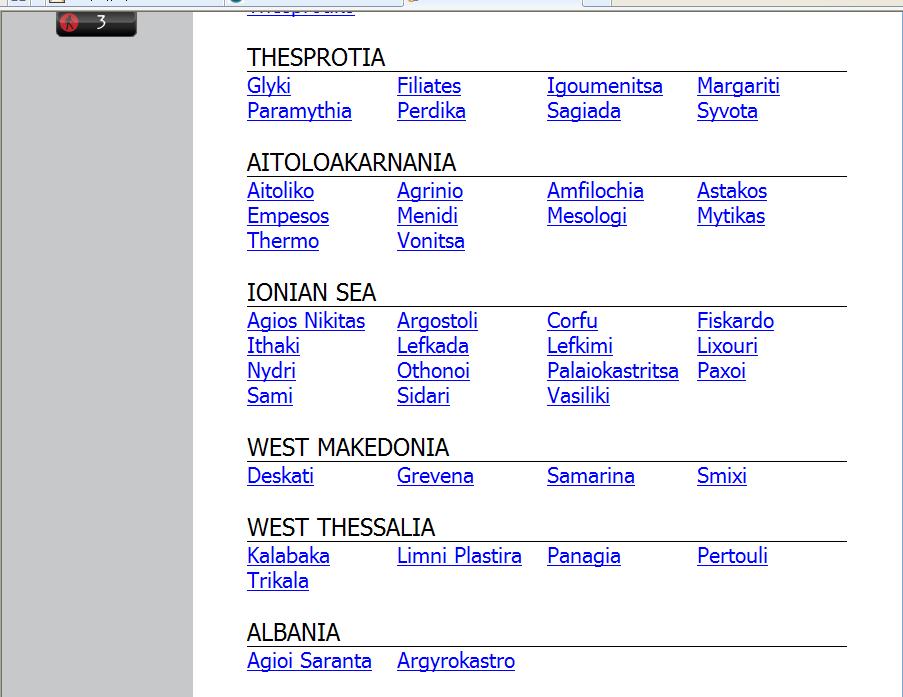903x697 pixels.
Task: Open Grevena under West Makedonia
Action: coord(435,476)
